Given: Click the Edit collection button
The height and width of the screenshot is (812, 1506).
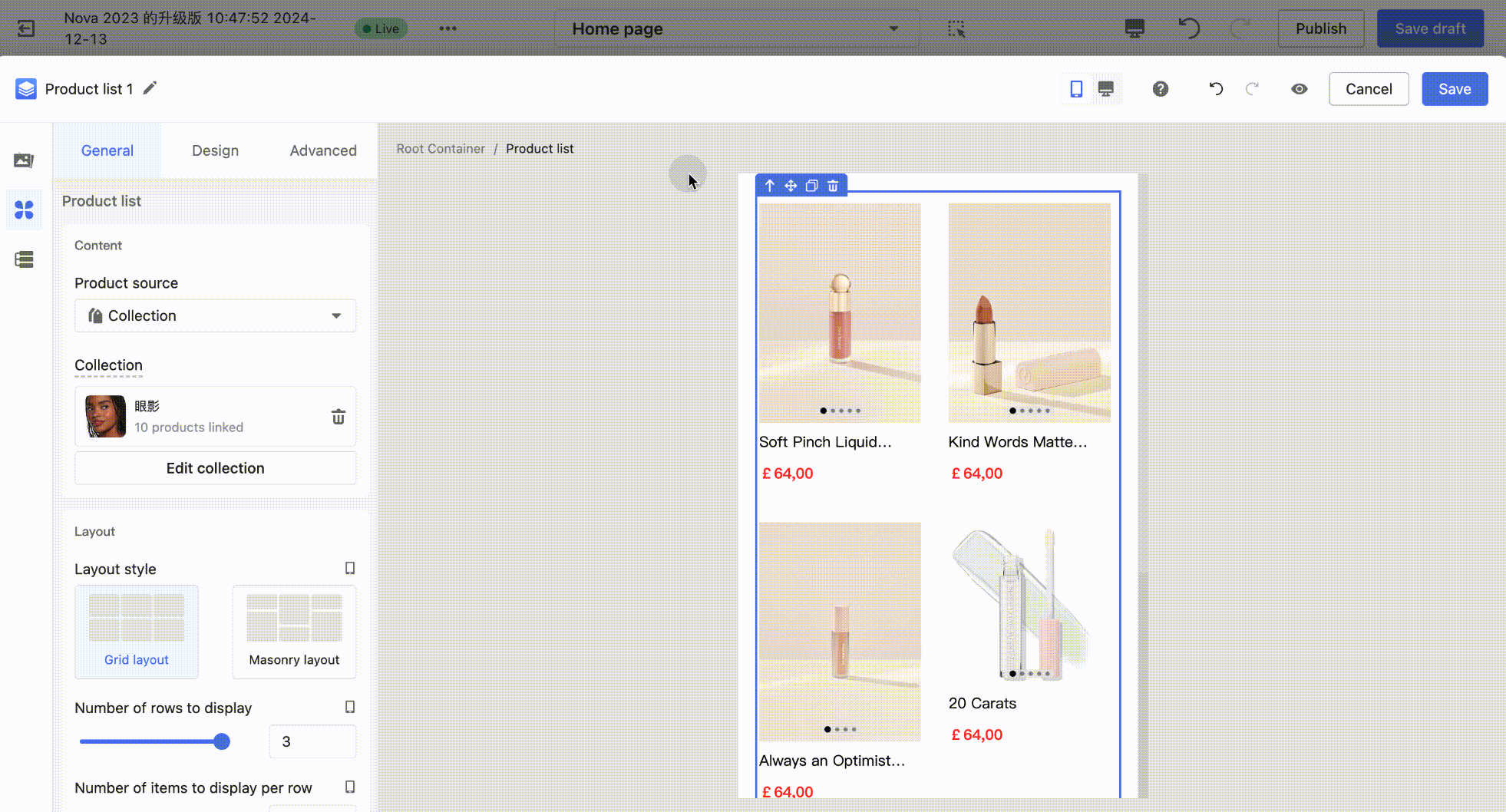Looking at the screenshot, I should (215, 468).
